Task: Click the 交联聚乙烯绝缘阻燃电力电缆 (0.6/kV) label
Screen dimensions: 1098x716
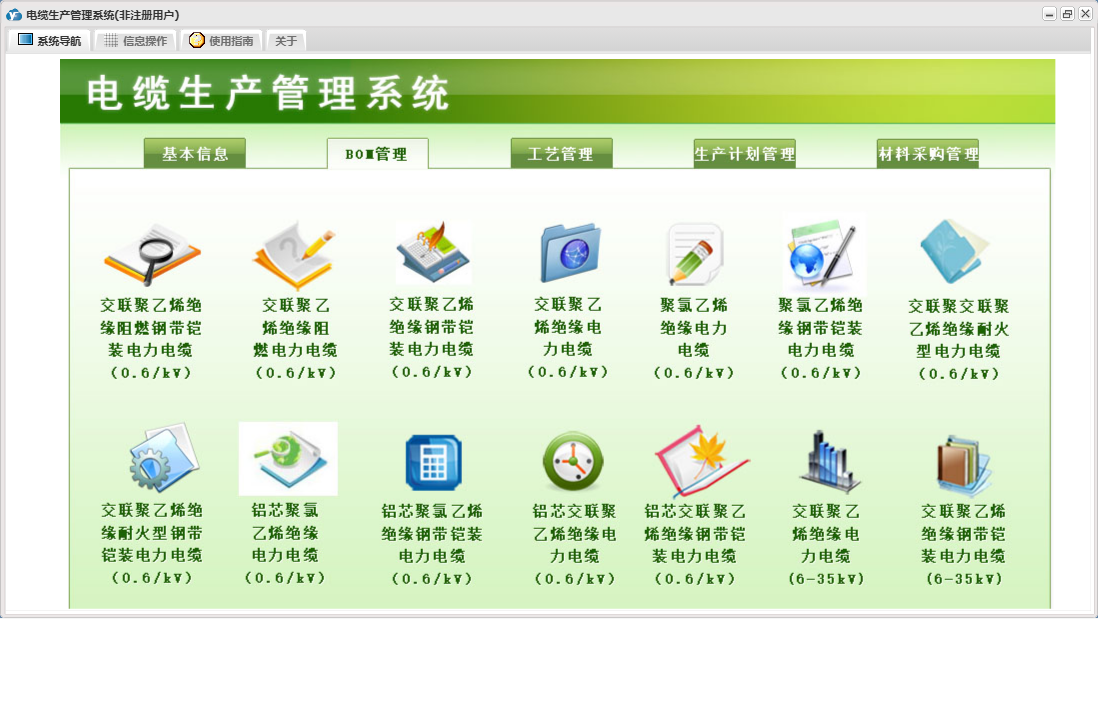Action: 296,338
